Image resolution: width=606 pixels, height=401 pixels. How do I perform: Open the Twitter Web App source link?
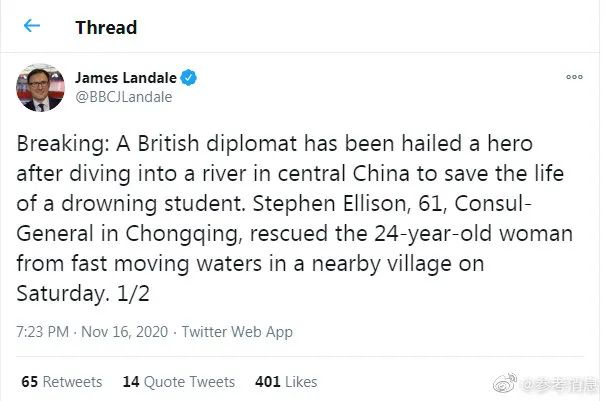(x=238, y=332)
